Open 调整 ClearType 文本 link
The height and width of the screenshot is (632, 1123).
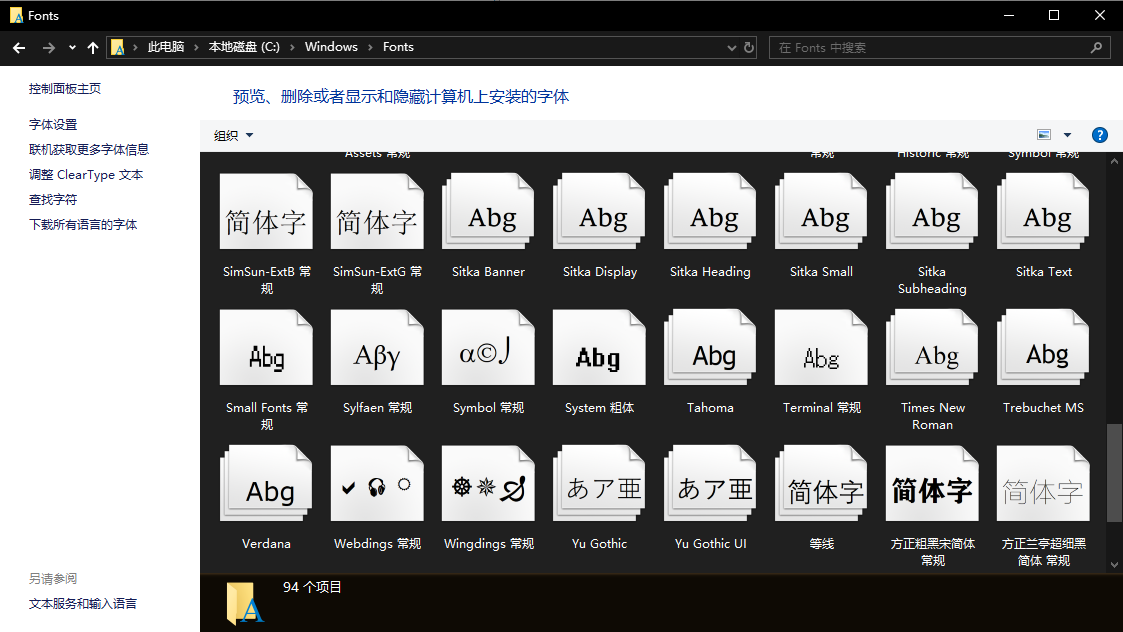pyautogui.click(x=86, y=175)
